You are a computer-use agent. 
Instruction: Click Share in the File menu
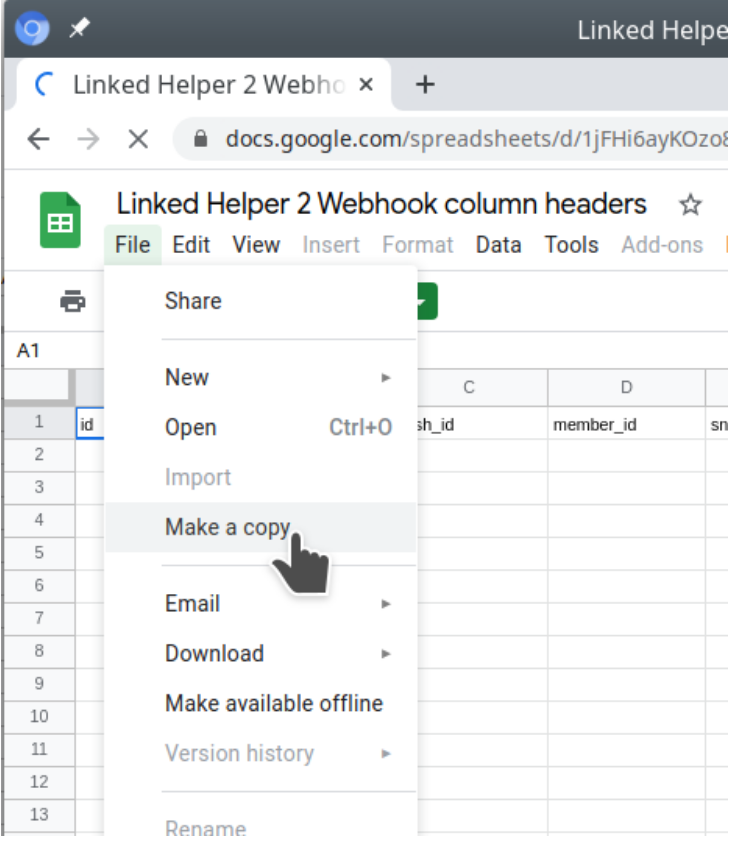tap(192, 301)
